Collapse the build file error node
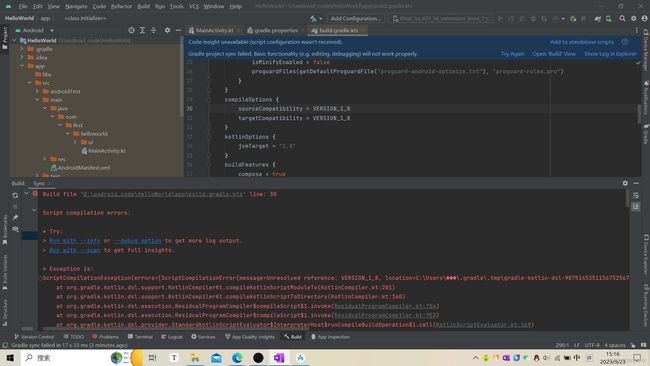 pyautogui.click(x=26, y=194)
